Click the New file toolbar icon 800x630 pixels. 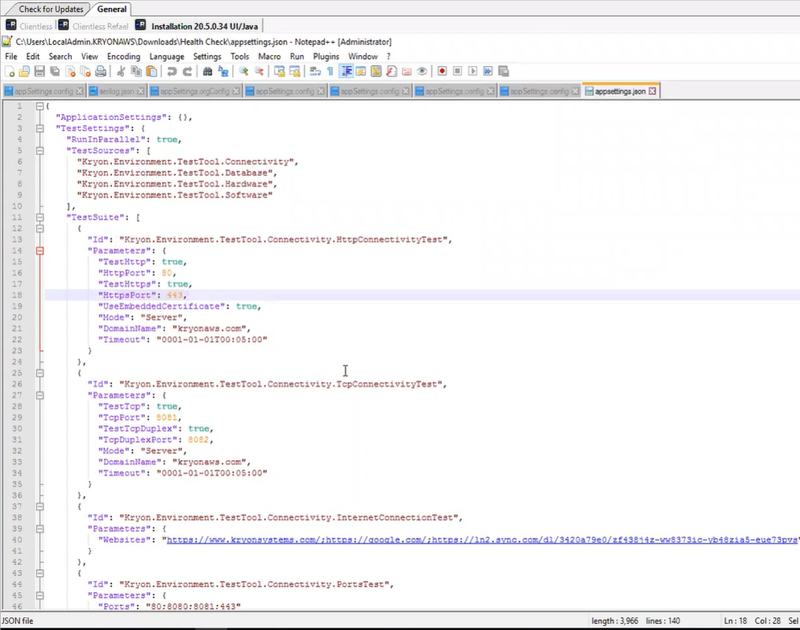[9, 72]
